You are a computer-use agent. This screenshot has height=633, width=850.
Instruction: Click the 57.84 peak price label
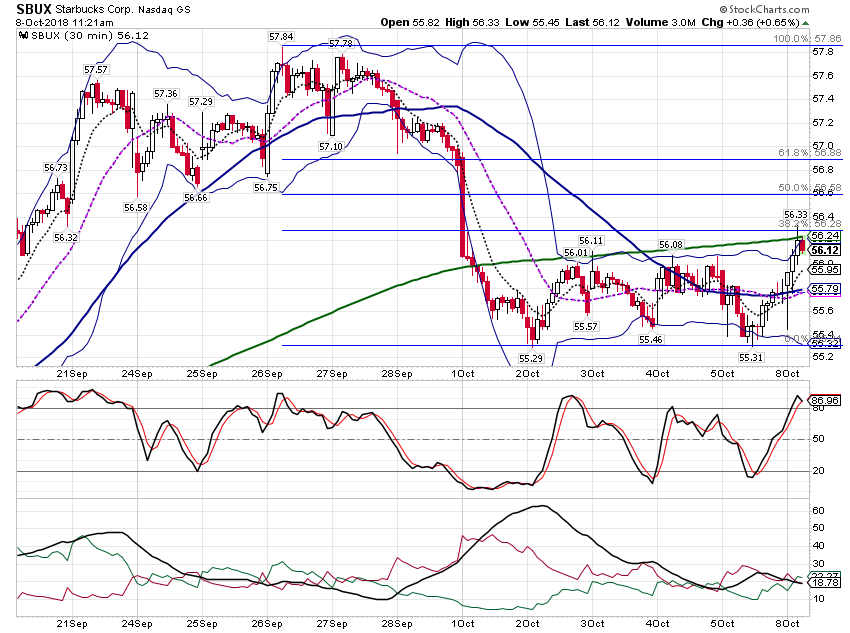(x=281, y=37)
